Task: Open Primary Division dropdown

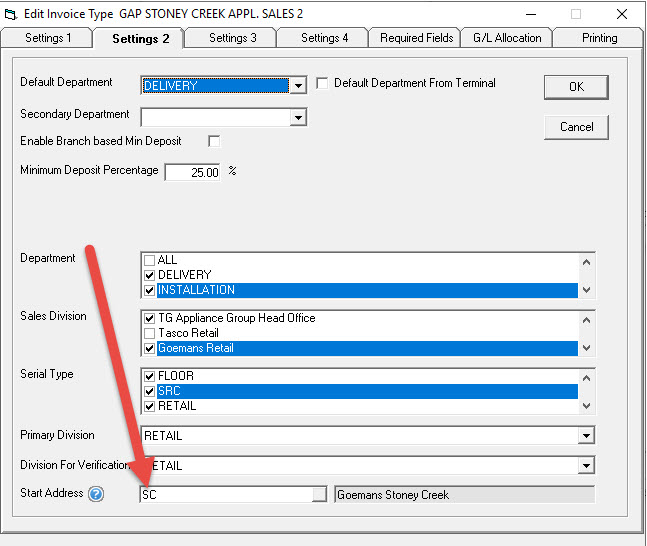Action: (586, 435)
